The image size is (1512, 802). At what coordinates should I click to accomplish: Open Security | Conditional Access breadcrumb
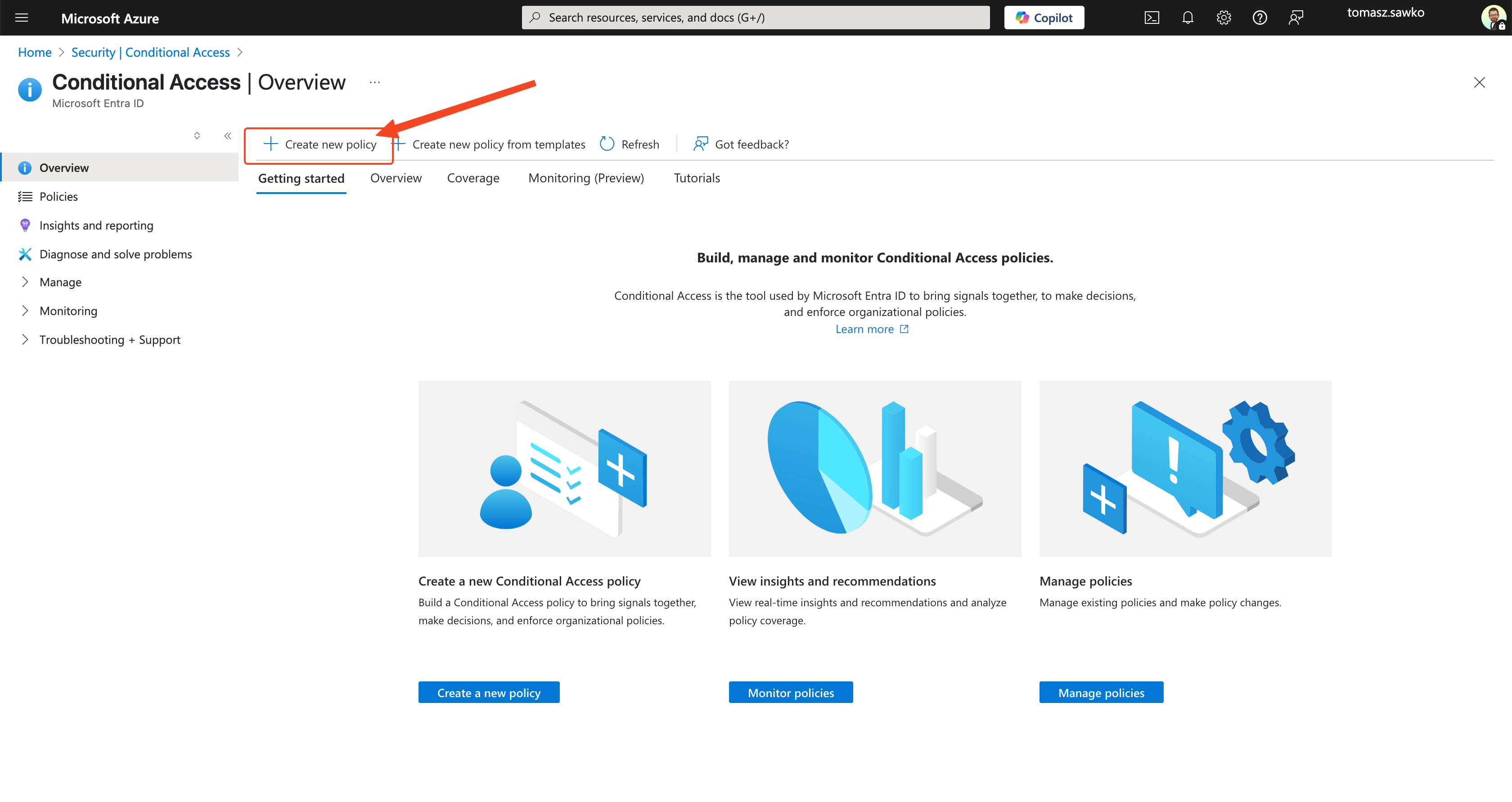pyautogui.click(x=150, y=52)
